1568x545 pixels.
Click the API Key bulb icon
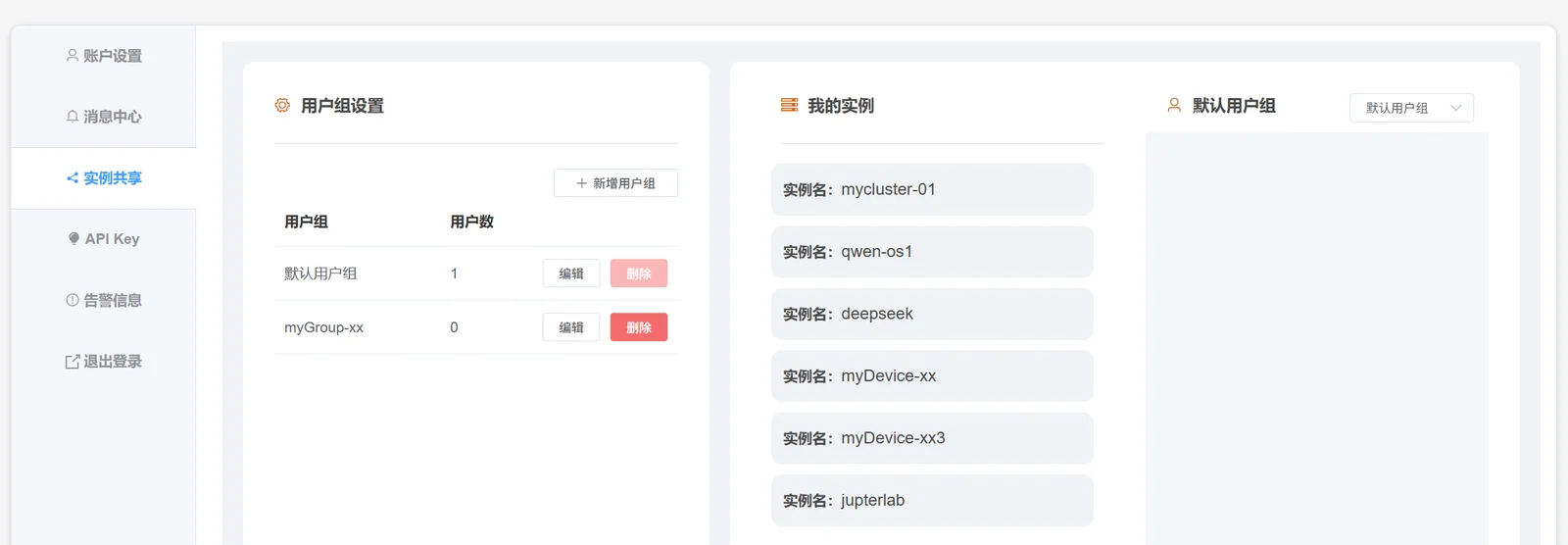click(73, 239)
